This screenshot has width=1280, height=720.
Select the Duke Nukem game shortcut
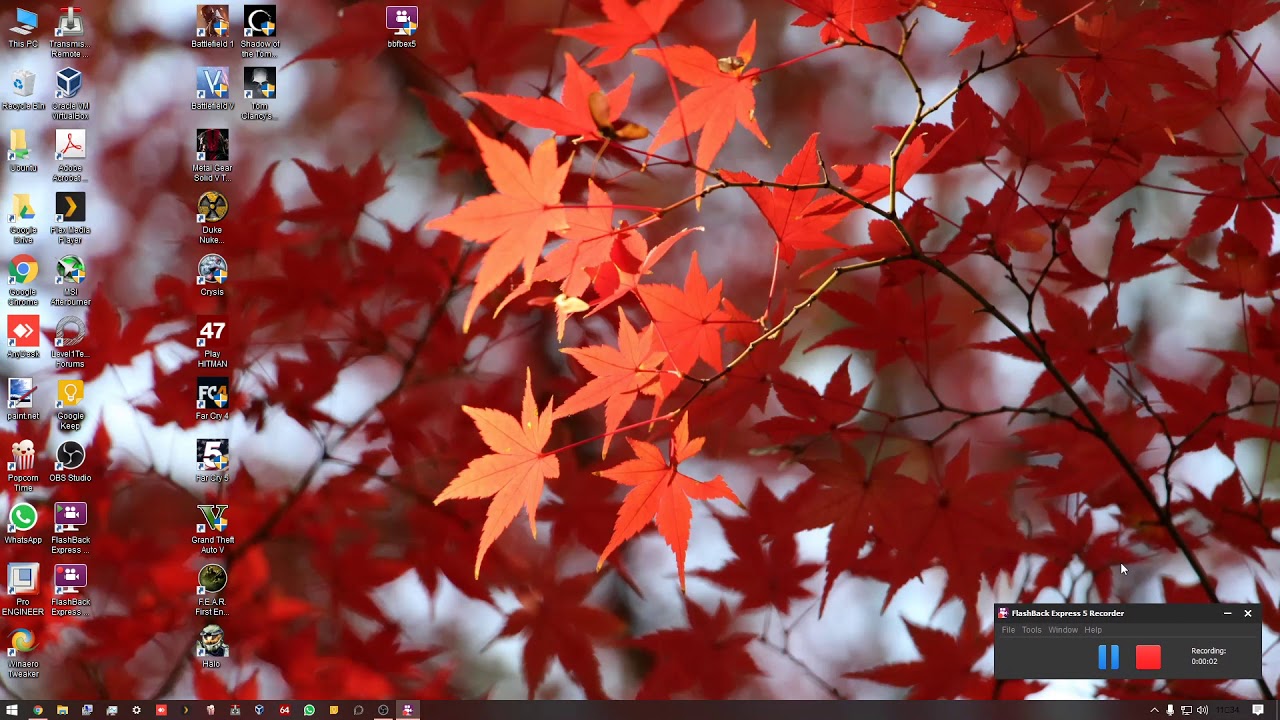tap(212, 218)
